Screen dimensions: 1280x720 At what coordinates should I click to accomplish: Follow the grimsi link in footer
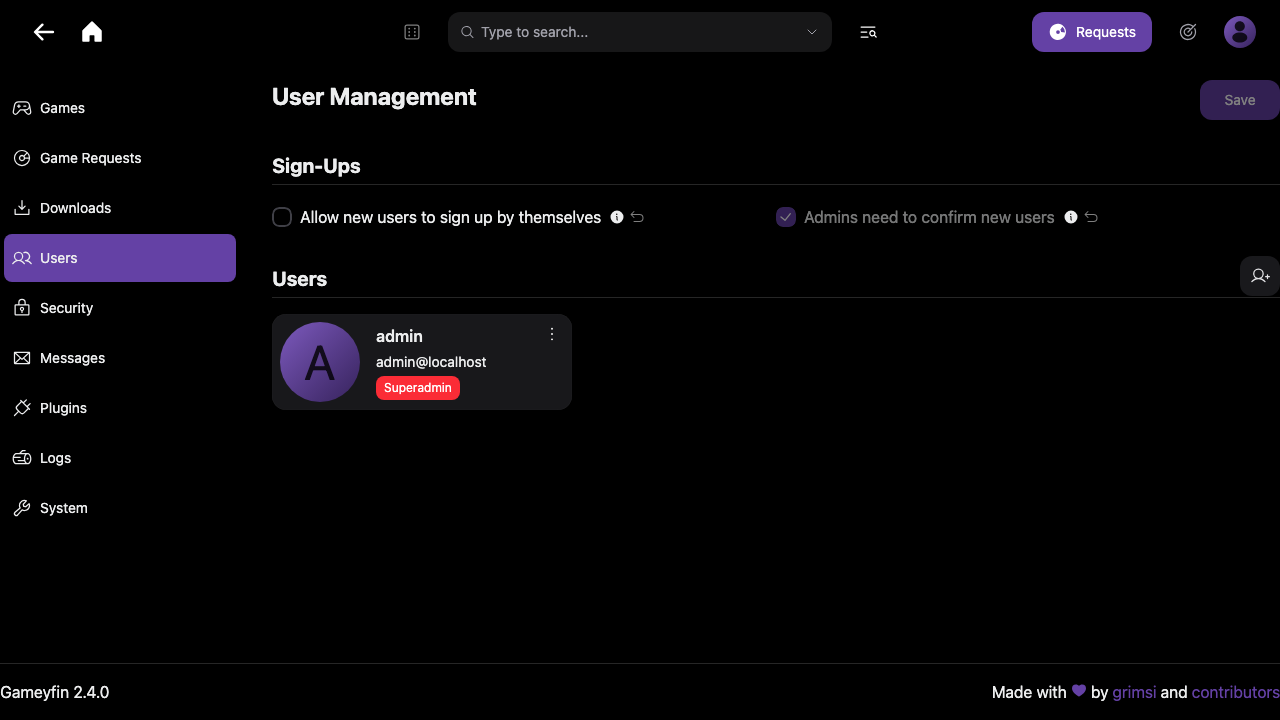pos(1134,692)
